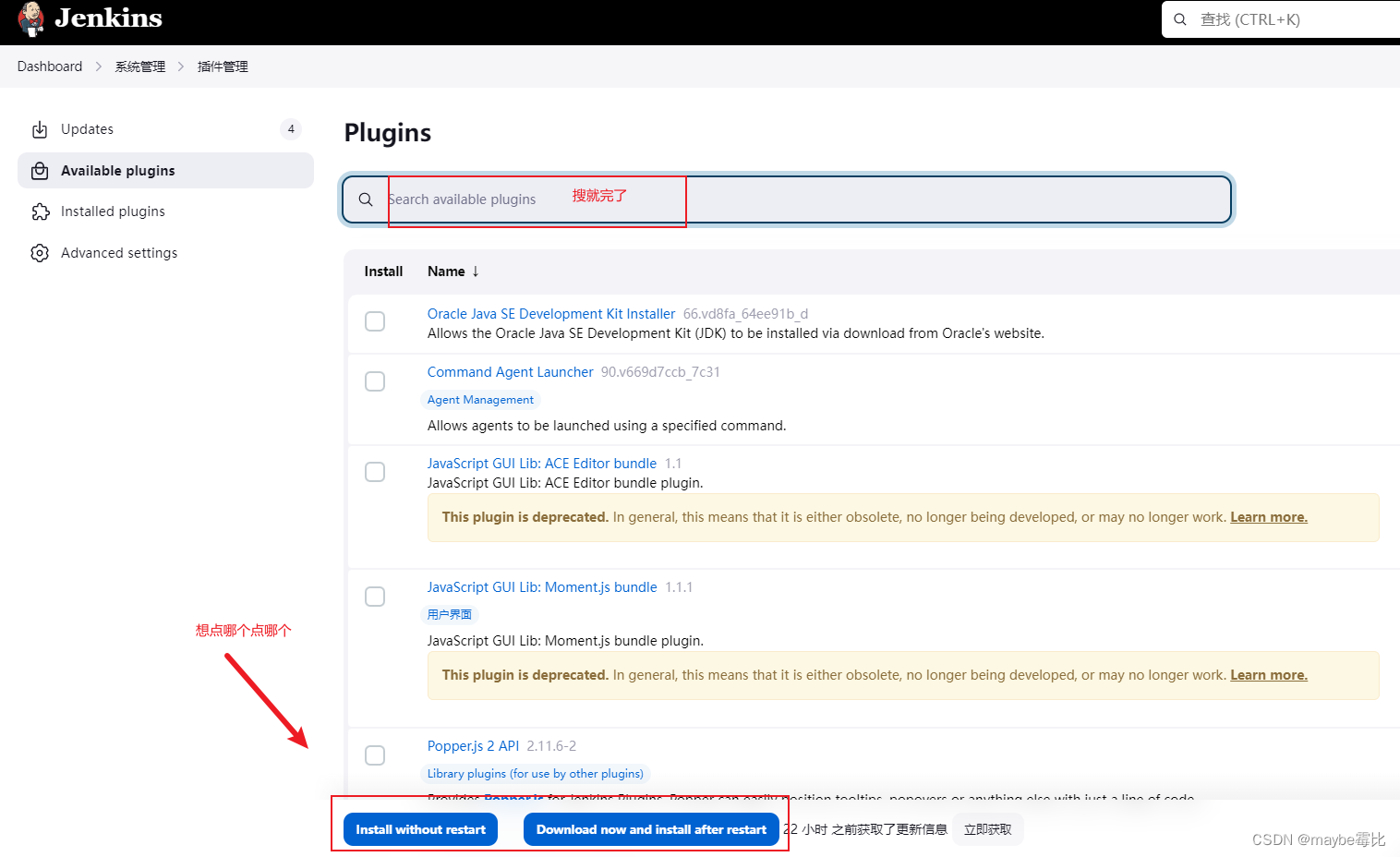
Task: Go back to Dashboard via breadcrumb
Action: (x=50, y=66)
